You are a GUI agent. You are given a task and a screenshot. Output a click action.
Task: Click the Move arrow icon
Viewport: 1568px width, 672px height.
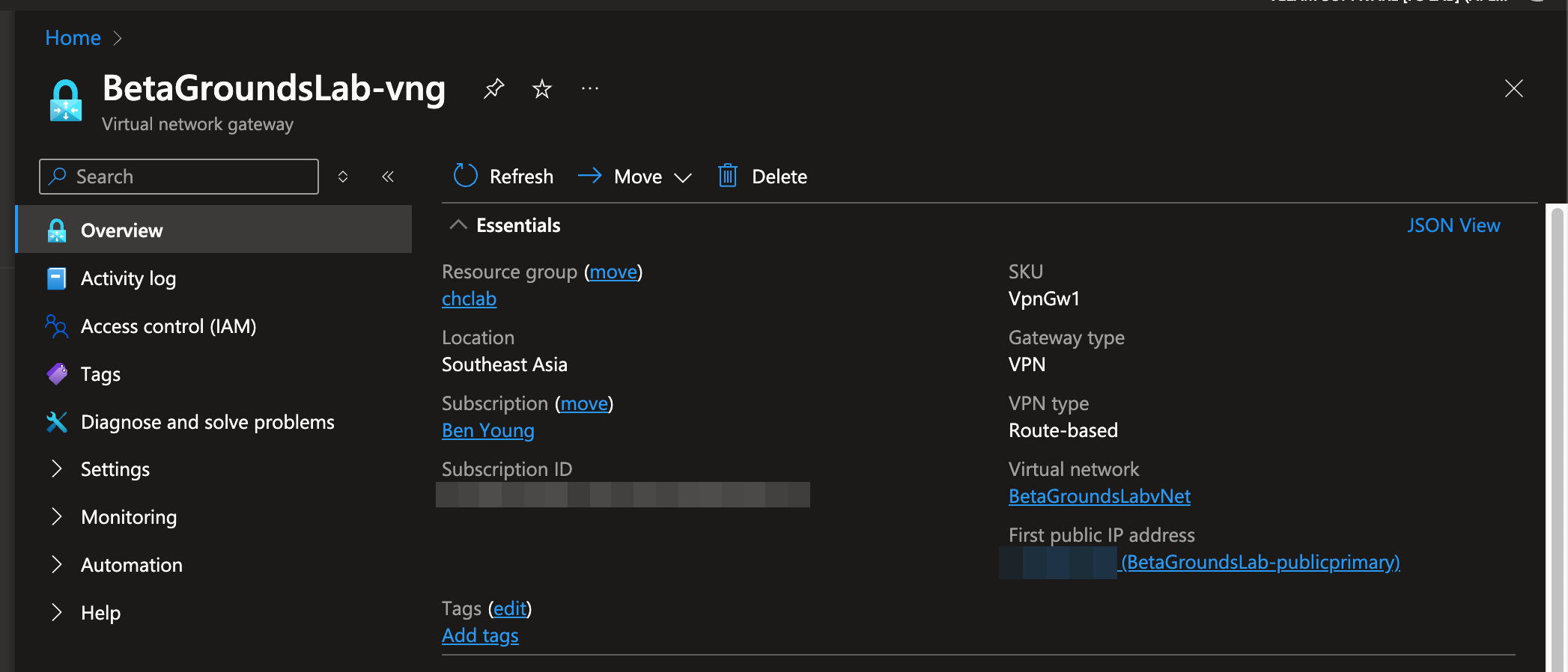click(590, 176)
